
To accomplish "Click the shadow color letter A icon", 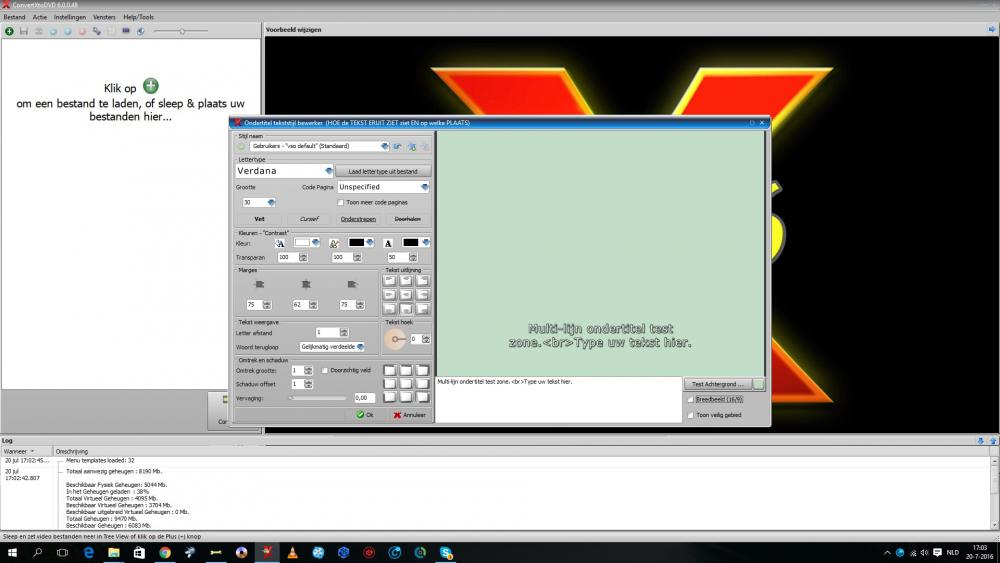I will click(x=388, y=242).
